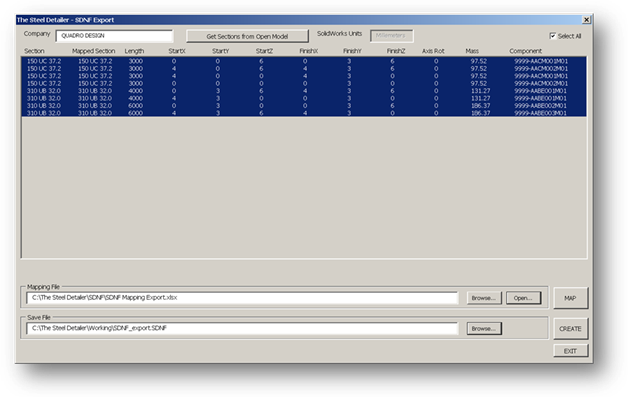The width and height of the screenshot is (628, 397).
Task: Click the StartZ column header
Action: (x=264, y=51)
